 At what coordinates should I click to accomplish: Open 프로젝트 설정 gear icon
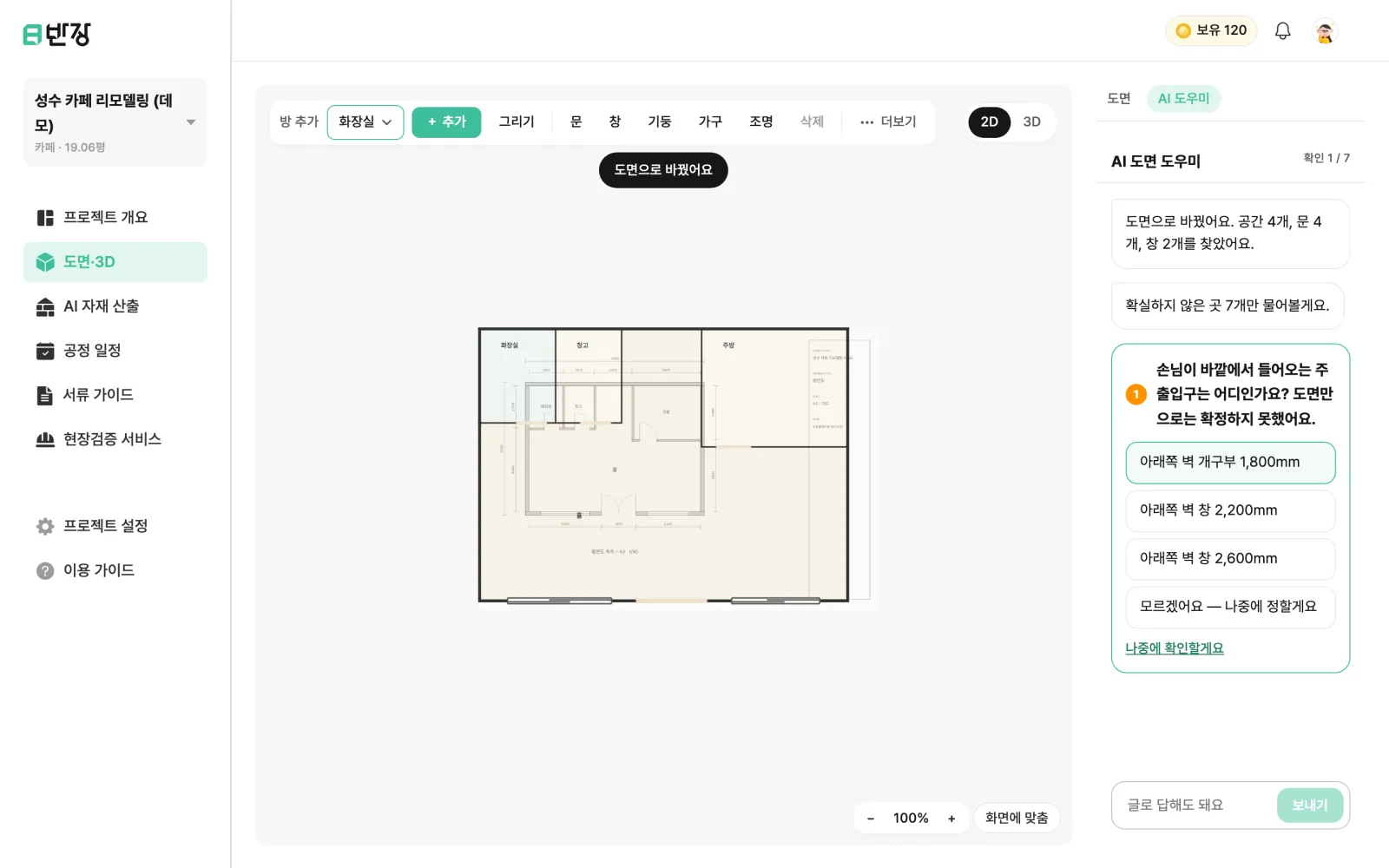(x=45, y=526)
